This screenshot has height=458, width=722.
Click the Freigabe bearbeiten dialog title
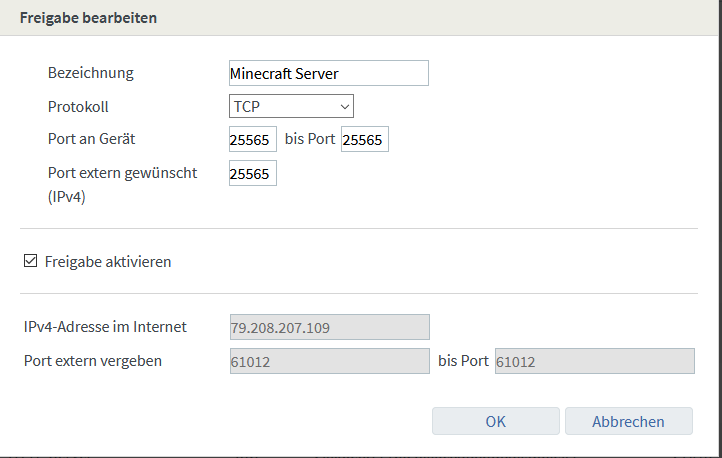click(88, 18)
